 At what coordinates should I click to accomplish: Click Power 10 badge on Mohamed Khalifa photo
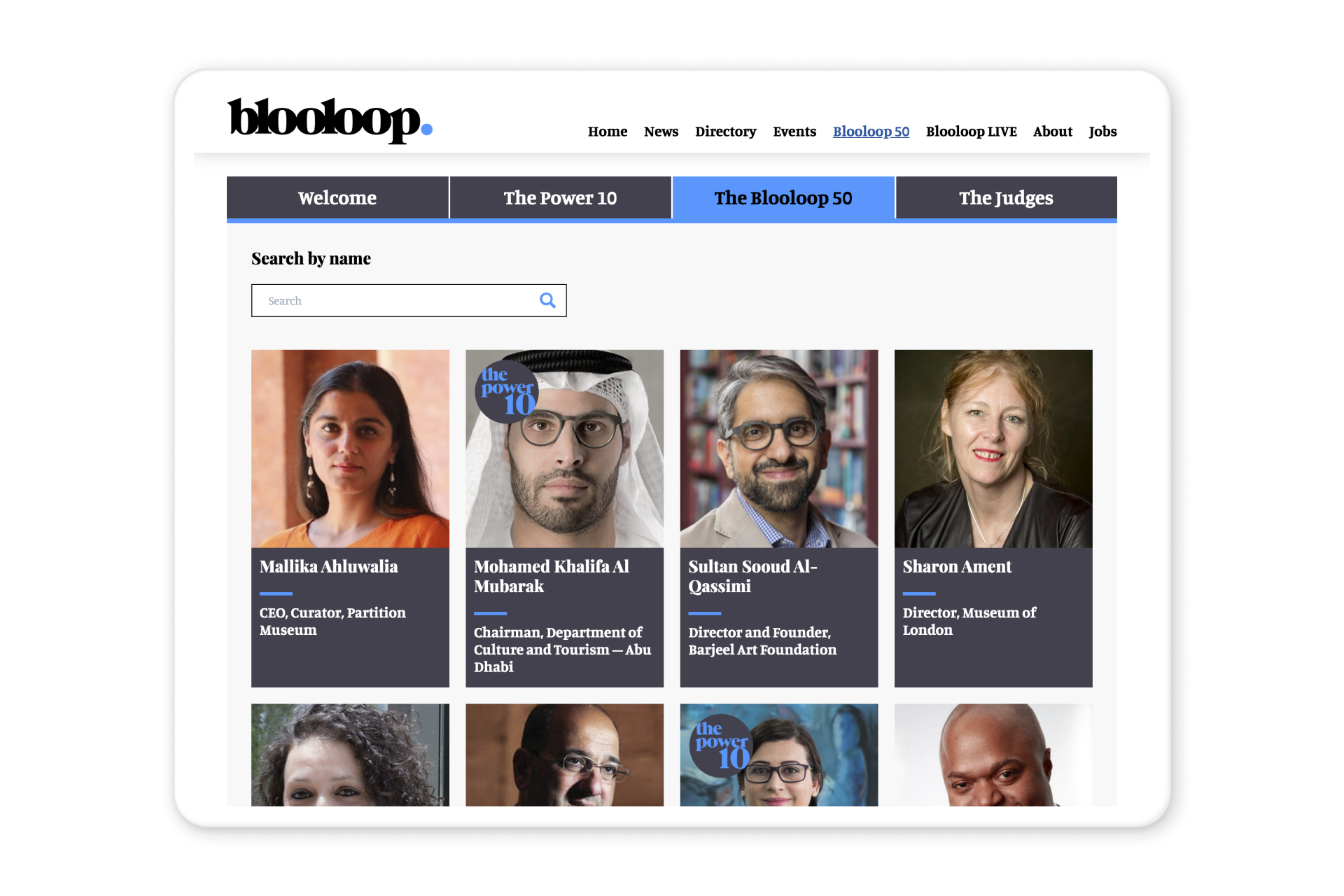pyautogui.click(x=507, y=392)
